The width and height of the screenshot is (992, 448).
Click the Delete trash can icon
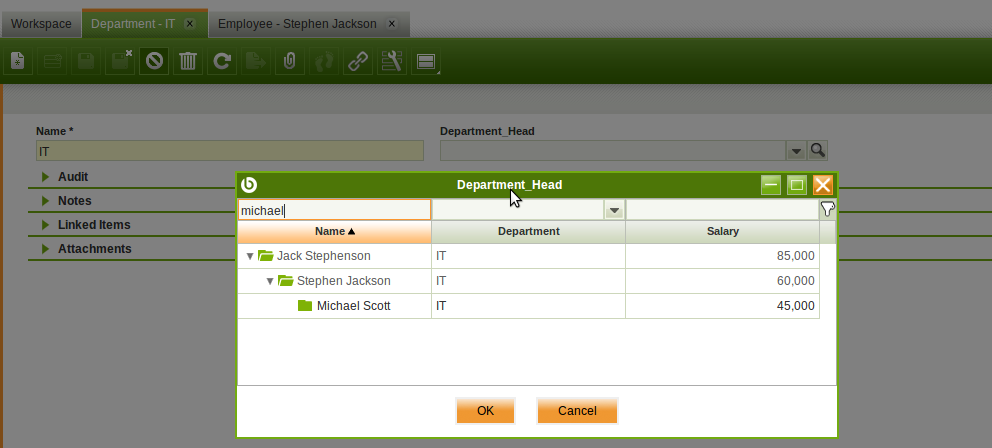point(188,62)
